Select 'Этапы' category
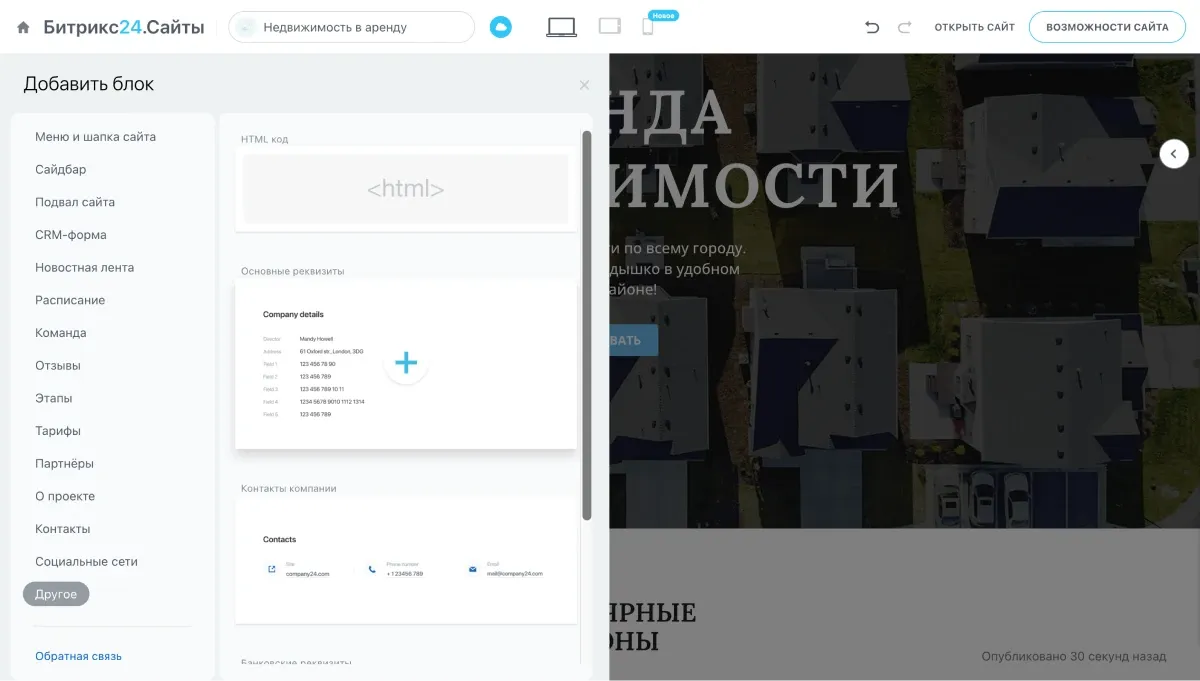Screen dimensions: 1200x681 point(53,398)
